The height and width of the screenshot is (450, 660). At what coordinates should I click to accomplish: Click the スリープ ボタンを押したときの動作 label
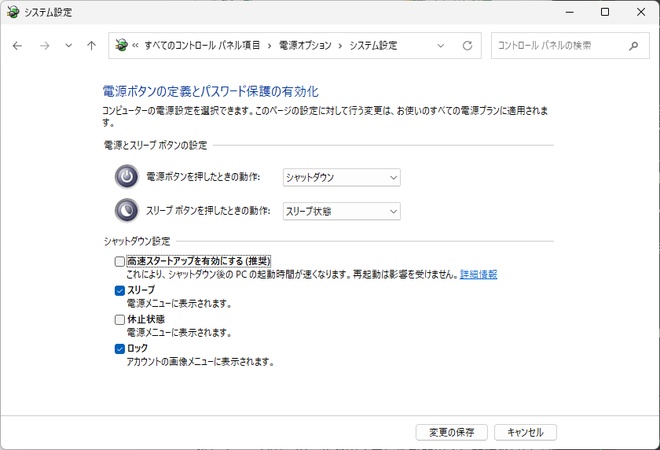coord(208,210)
